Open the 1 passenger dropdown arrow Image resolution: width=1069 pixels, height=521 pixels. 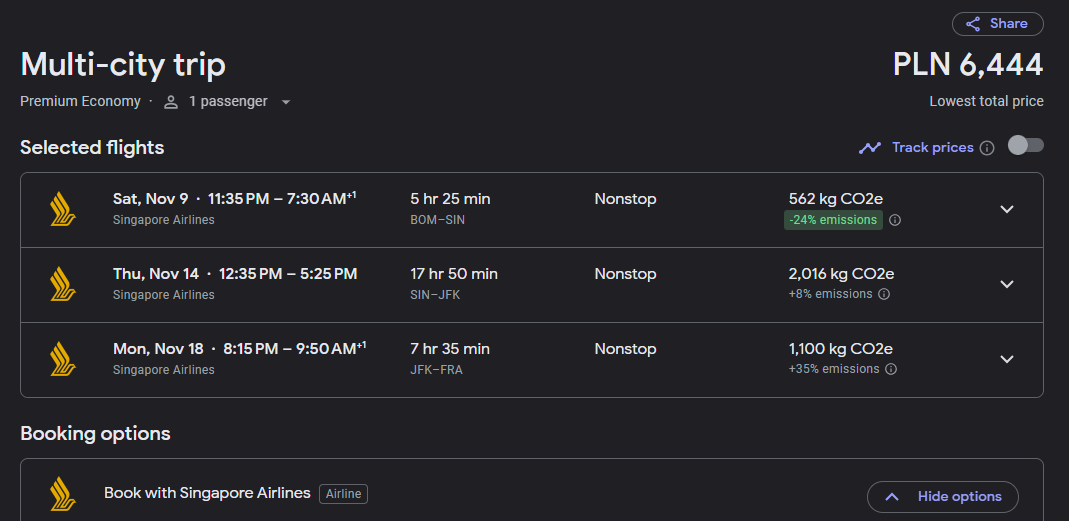(x=286, y=102)
